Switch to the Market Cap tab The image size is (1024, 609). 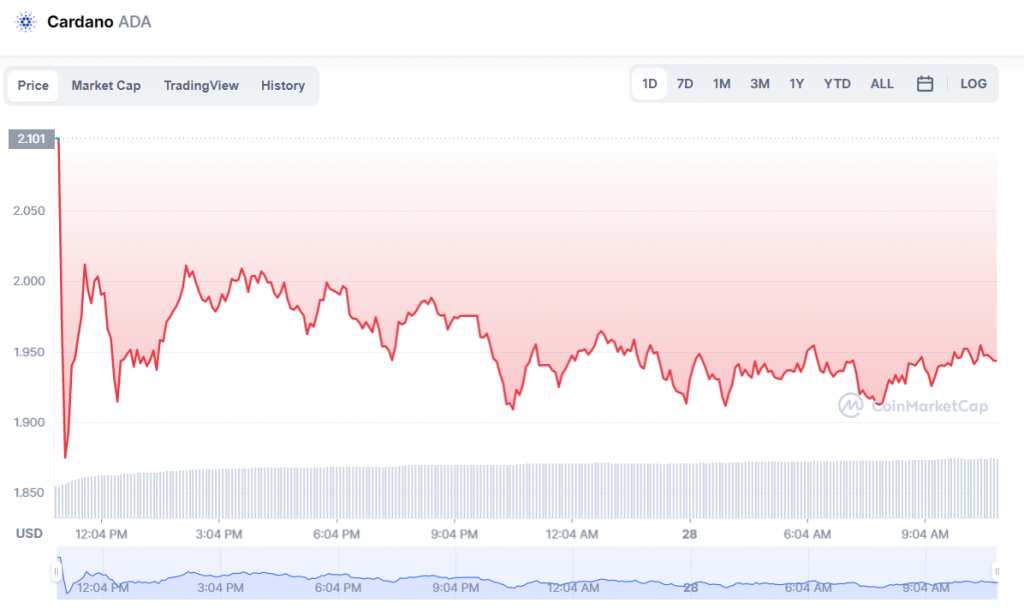tap(106, 86)
